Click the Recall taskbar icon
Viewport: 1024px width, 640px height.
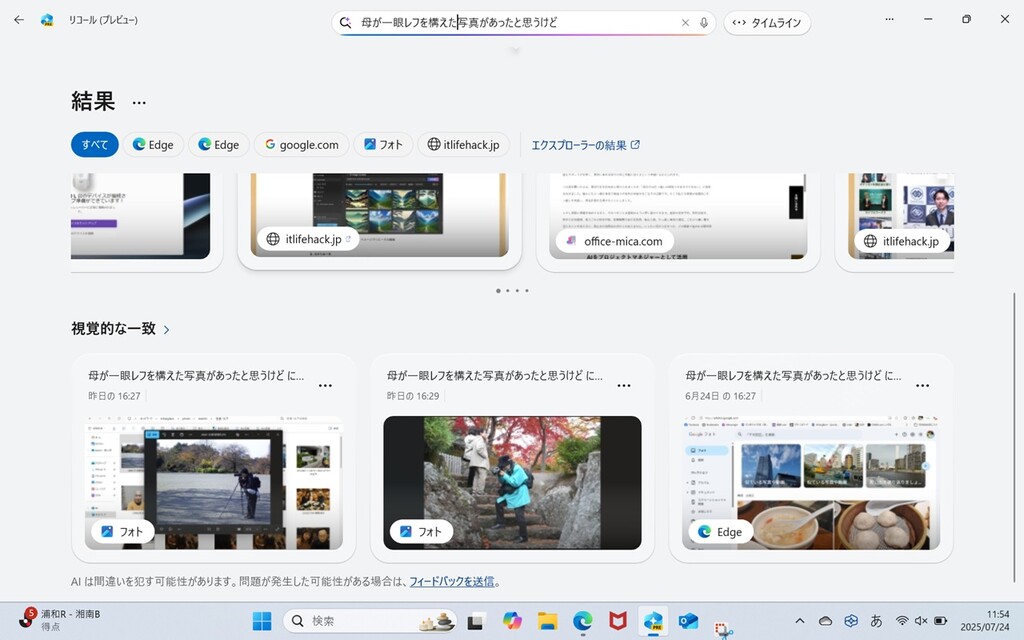click(653, 621)
